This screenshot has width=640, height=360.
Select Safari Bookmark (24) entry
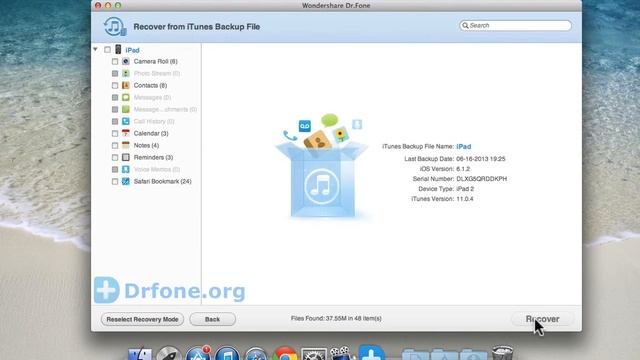[x=162, y=181]
